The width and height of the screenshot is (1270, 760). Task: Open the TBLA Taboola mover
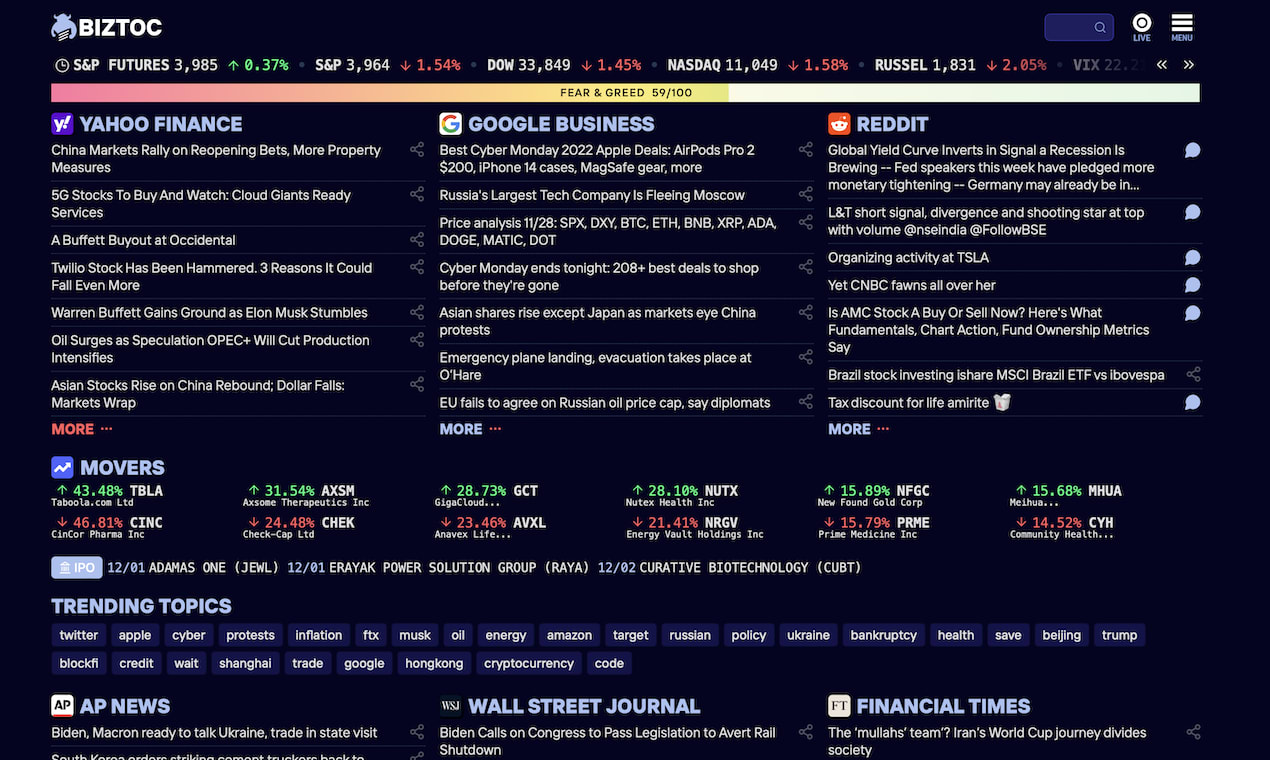click(x=108, y=495)
